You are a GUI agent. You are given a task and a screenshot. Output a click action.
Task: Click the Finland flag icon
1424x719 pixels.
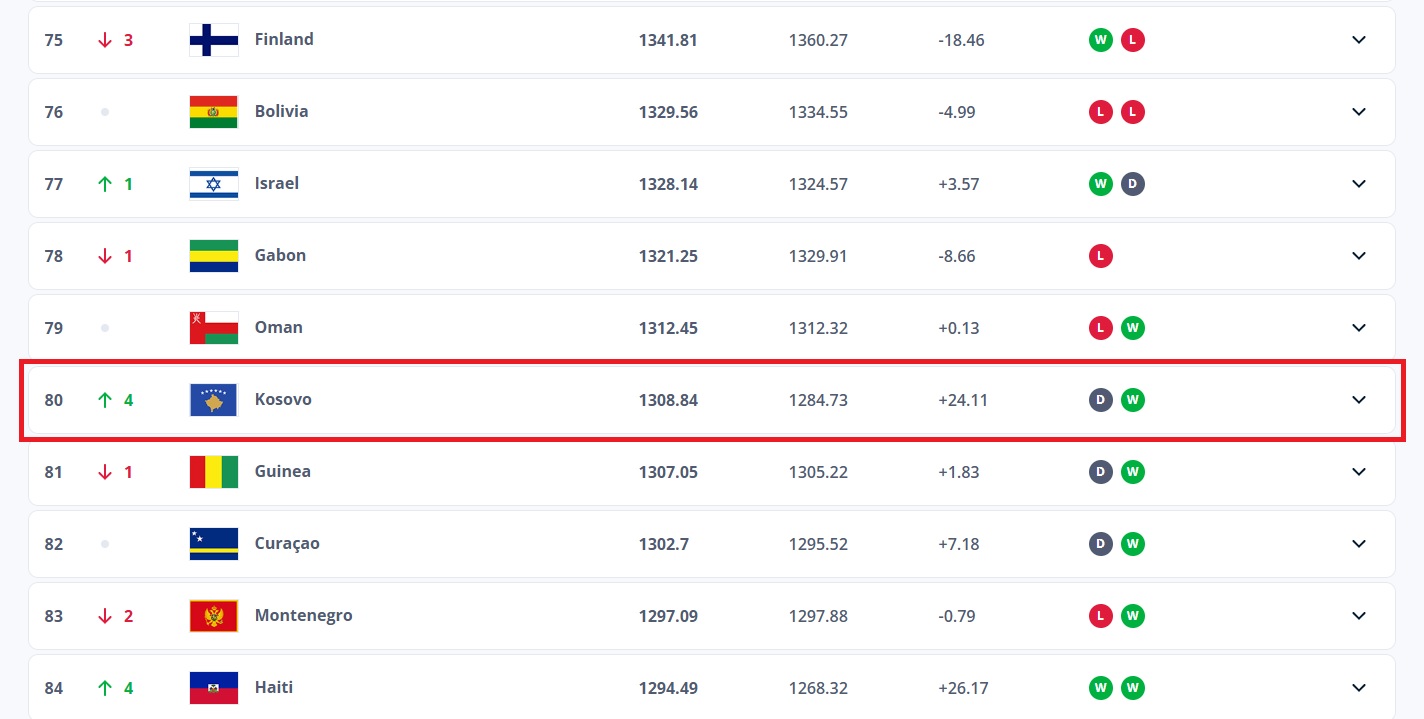coord(214,40)
